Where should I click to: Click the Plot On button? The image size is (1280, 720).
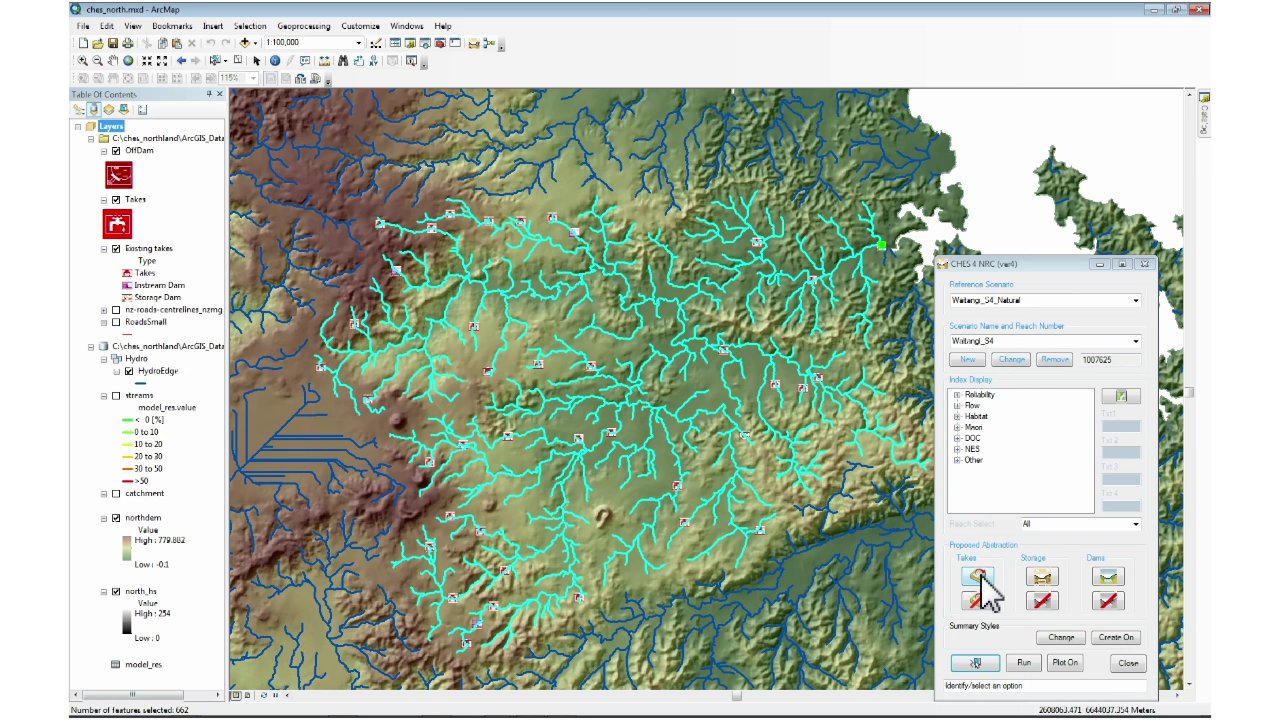coord(1065,663)
